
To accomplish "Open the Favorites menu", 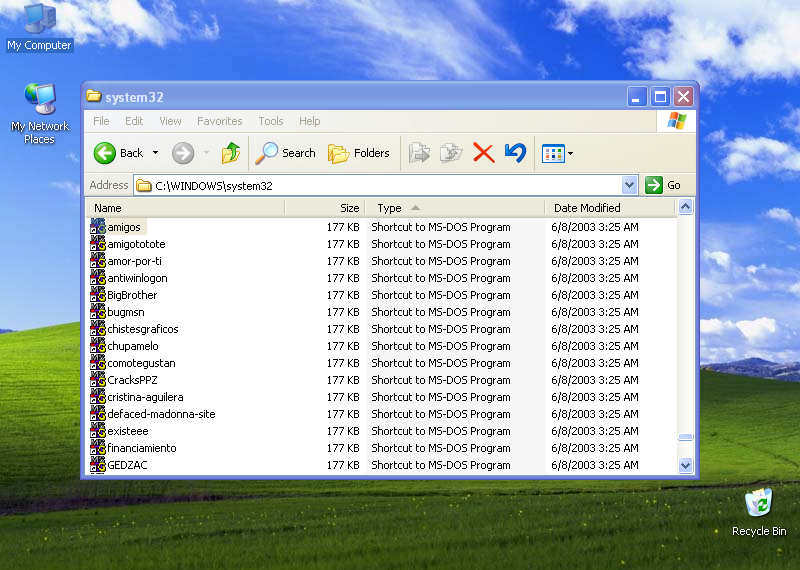I will click(x=219, y=121).
